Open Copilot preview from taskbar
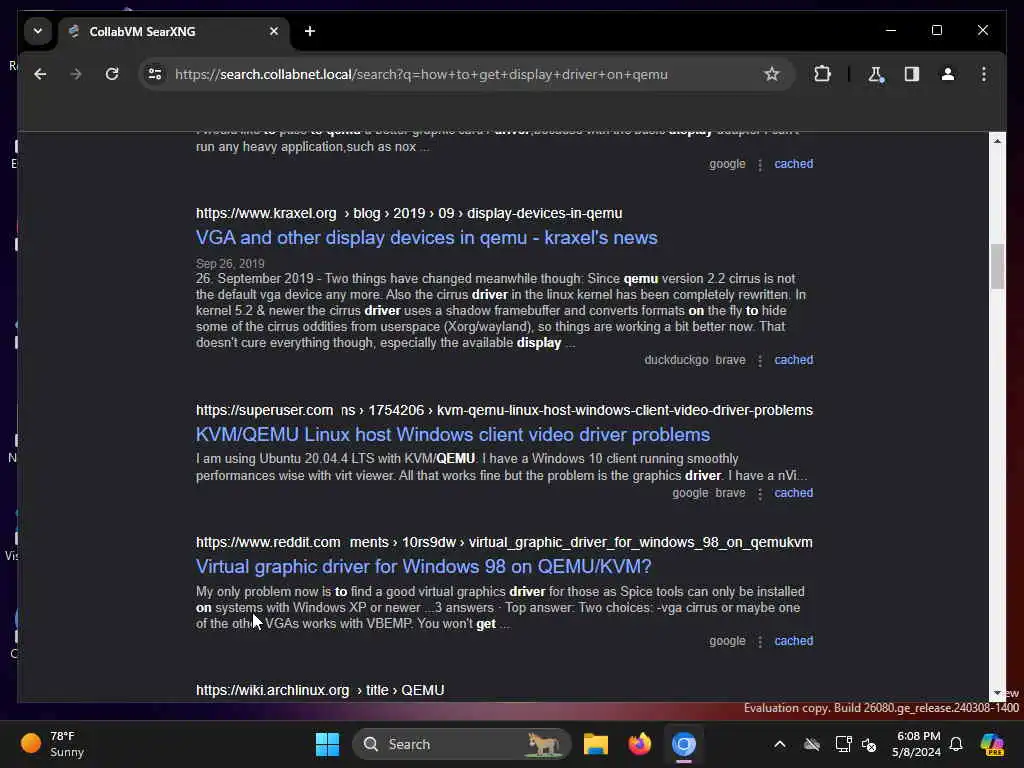 click(992, 744)
